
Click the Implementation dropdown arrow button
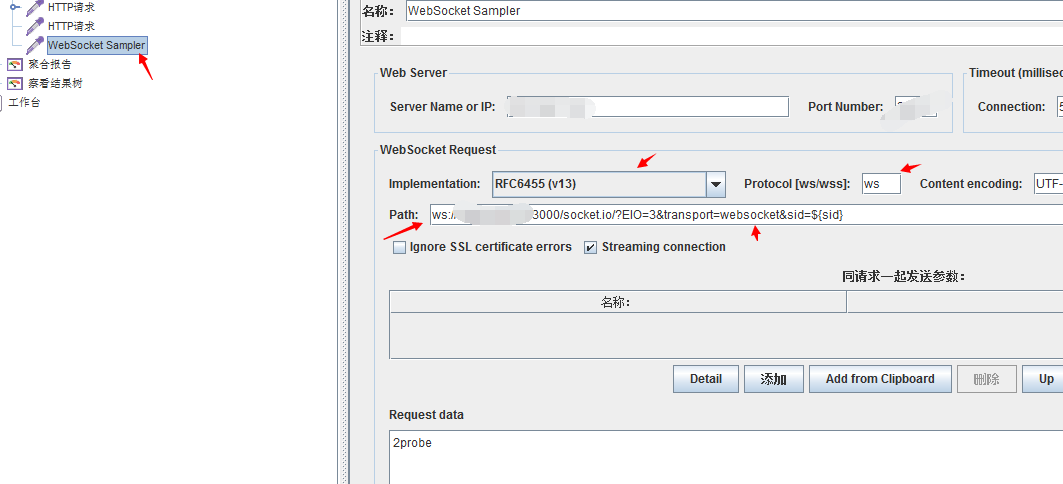tap(716, 184)
